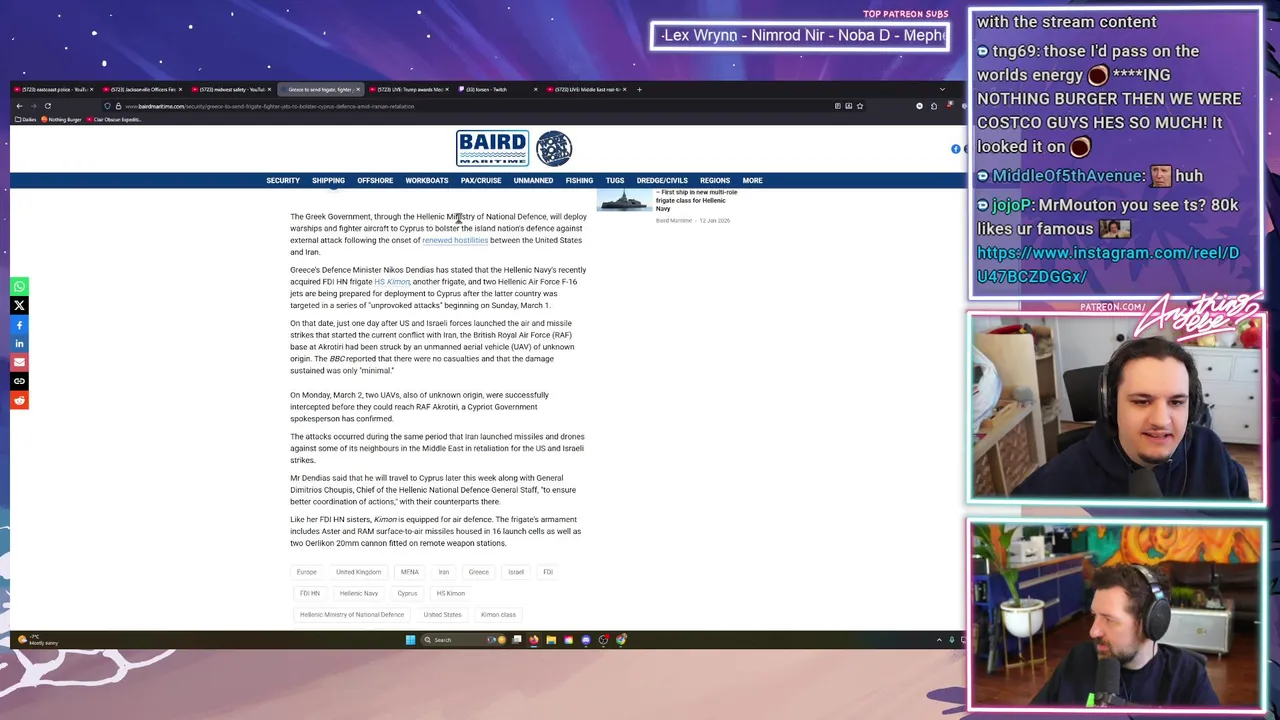Expand the MORE navigation menu

752,181
